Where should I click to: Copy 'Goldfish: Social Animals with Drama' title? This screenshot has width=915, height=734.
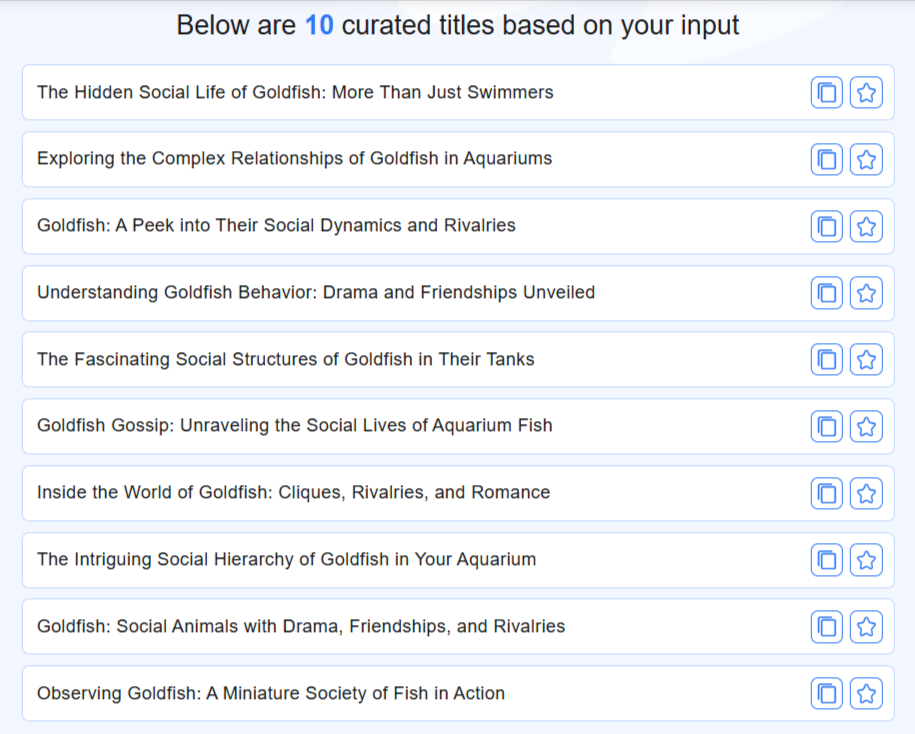(826, 627)
